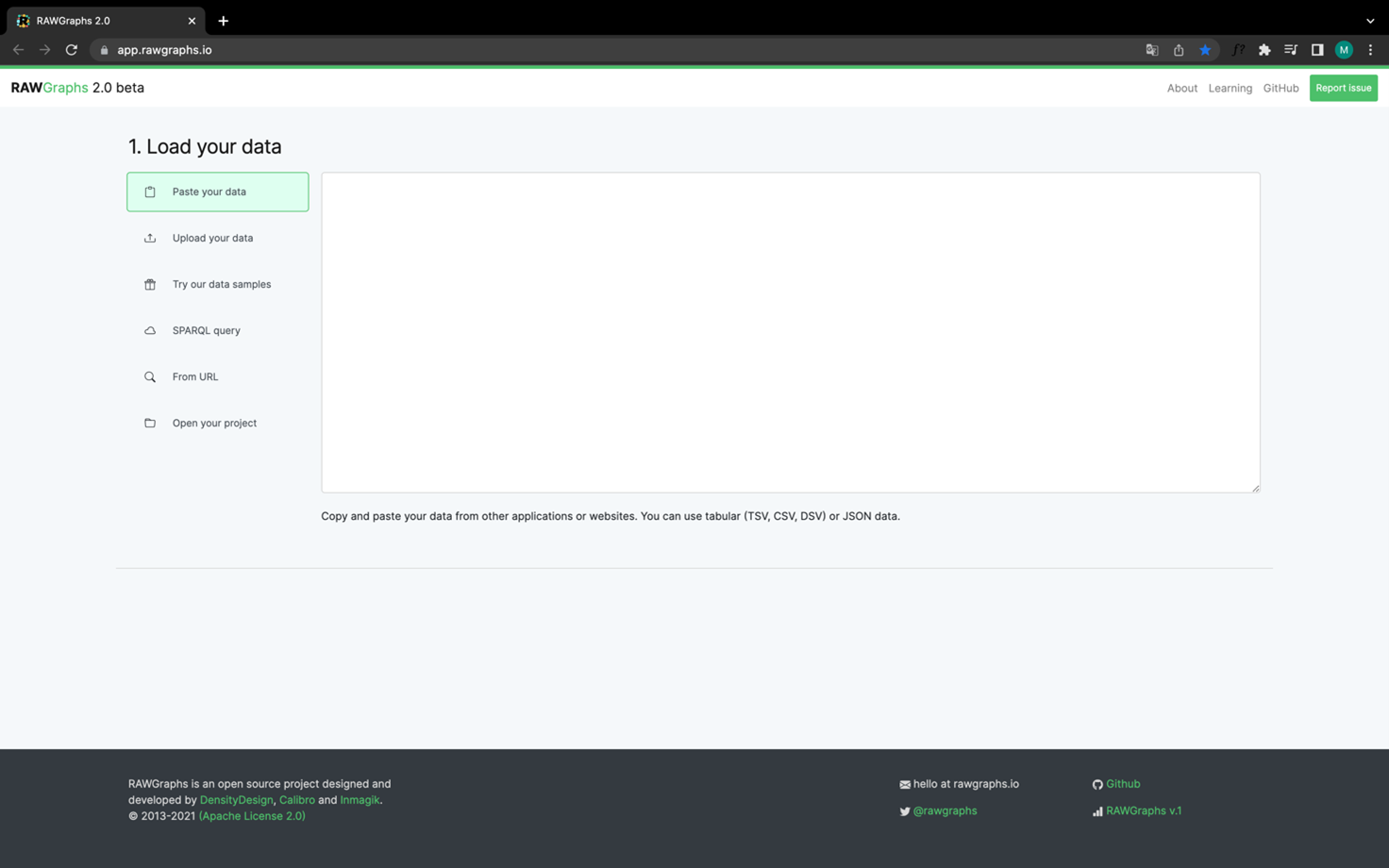Click the text area resize handle
The image size is (1389, 868).
1255,488
